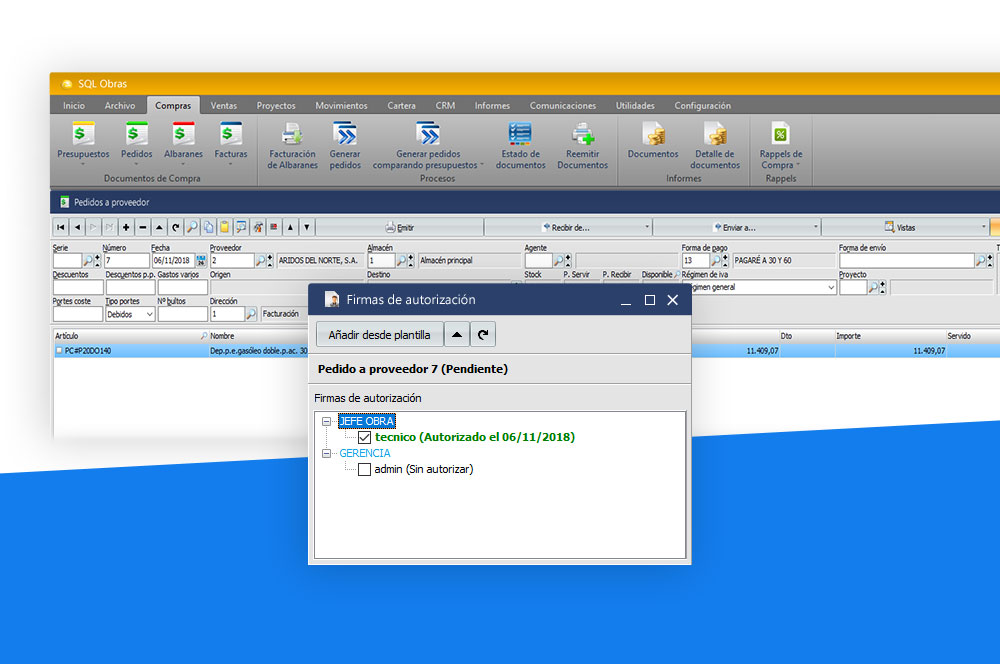Click the Reemitir Documentos icon
Image resolution: width=1000 pixels, height=664 pixels.
582,134
